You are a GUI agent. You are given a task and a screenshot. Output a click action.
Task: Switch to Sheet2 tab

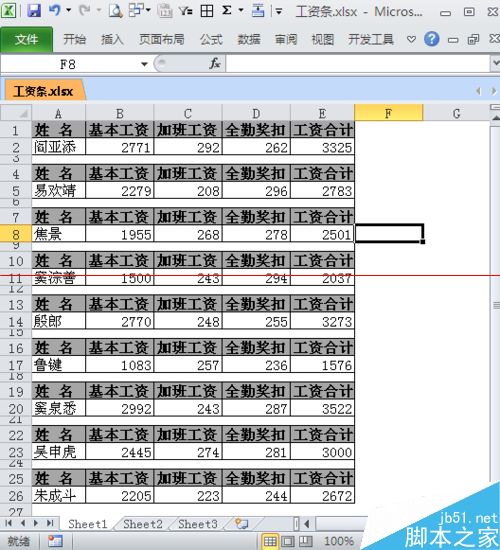(143, 524)
